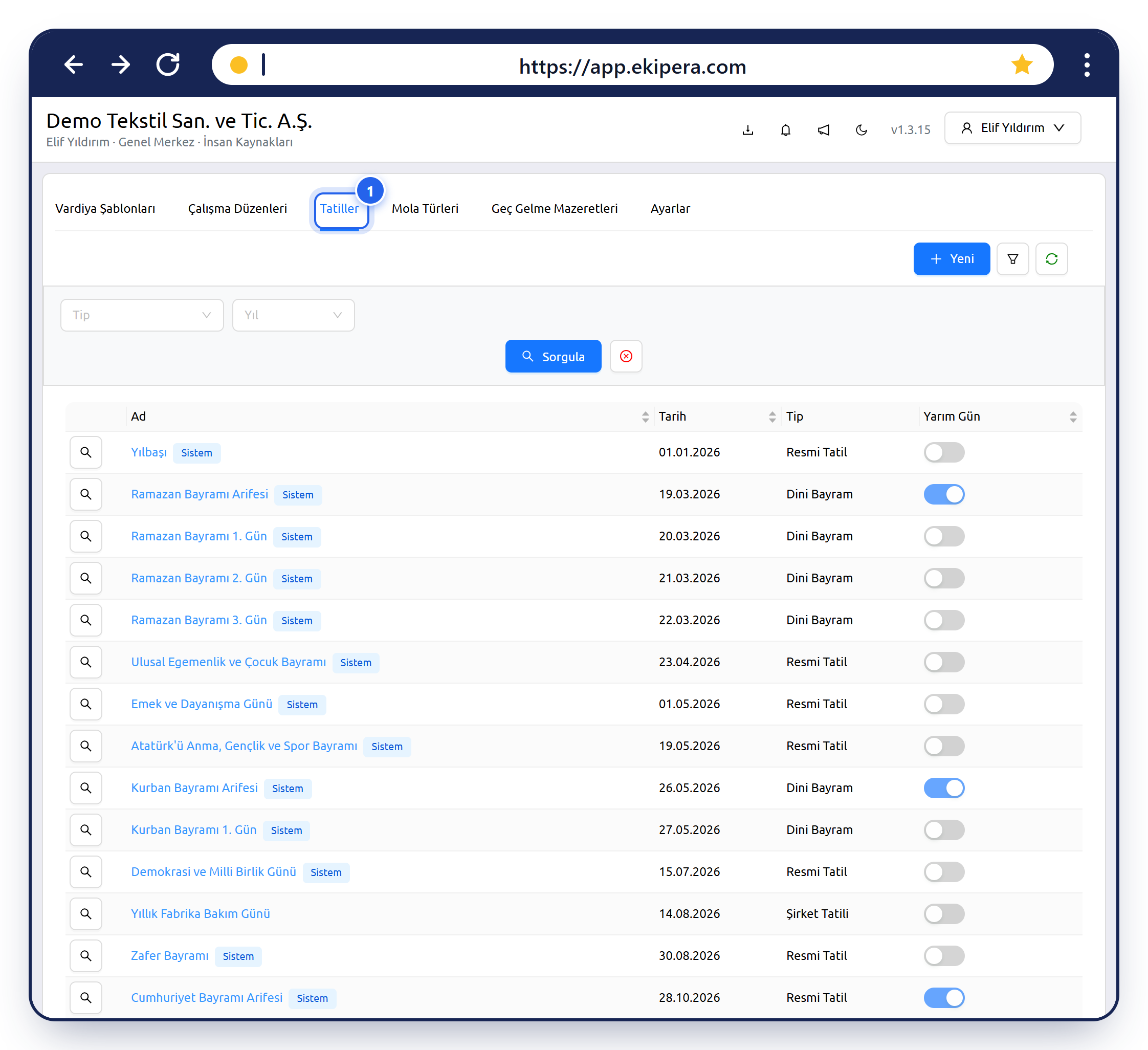Click the green refresh list icon
1148x1050 pixels.
(x=1051, y=259)
